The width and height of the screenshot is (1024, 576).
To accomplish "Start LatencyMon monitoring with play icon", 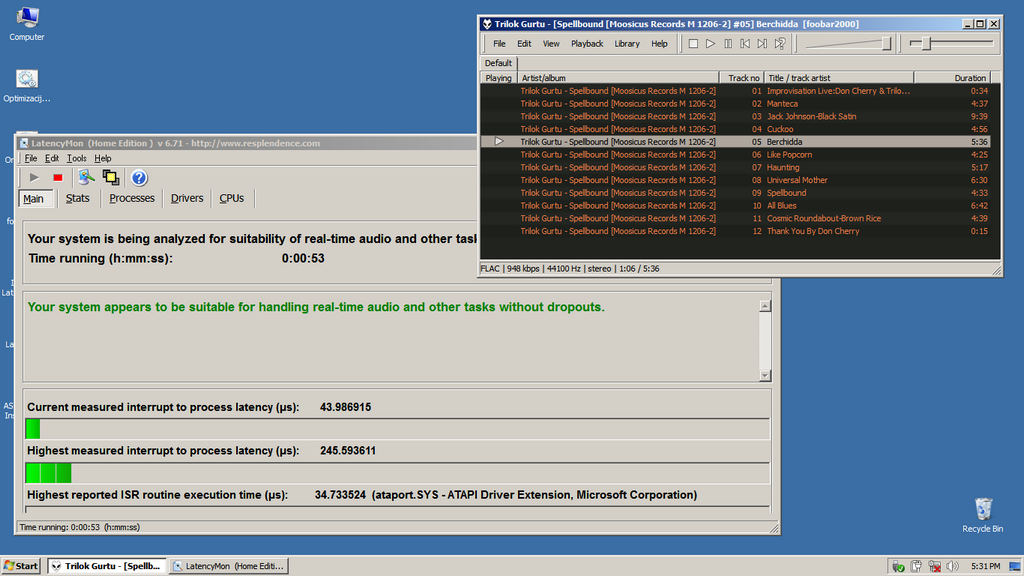I will tap(34, 178).
